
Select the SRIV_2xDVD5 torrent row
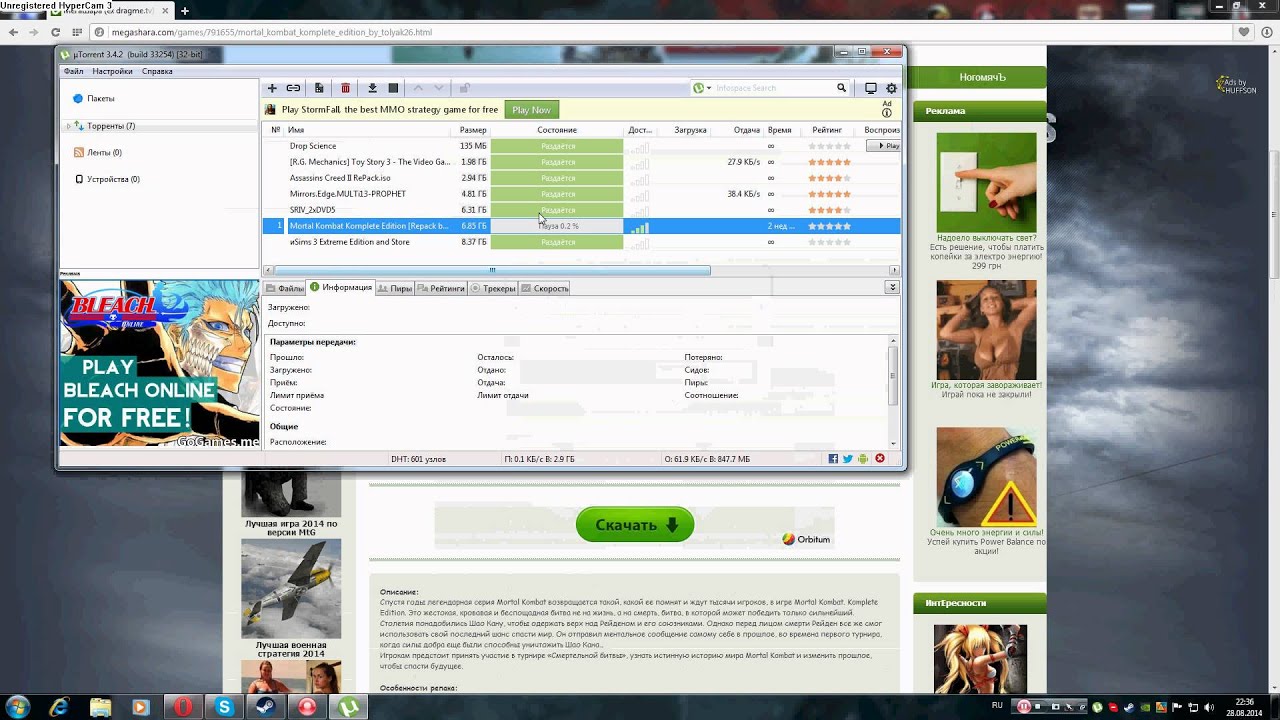coord(581,210)
